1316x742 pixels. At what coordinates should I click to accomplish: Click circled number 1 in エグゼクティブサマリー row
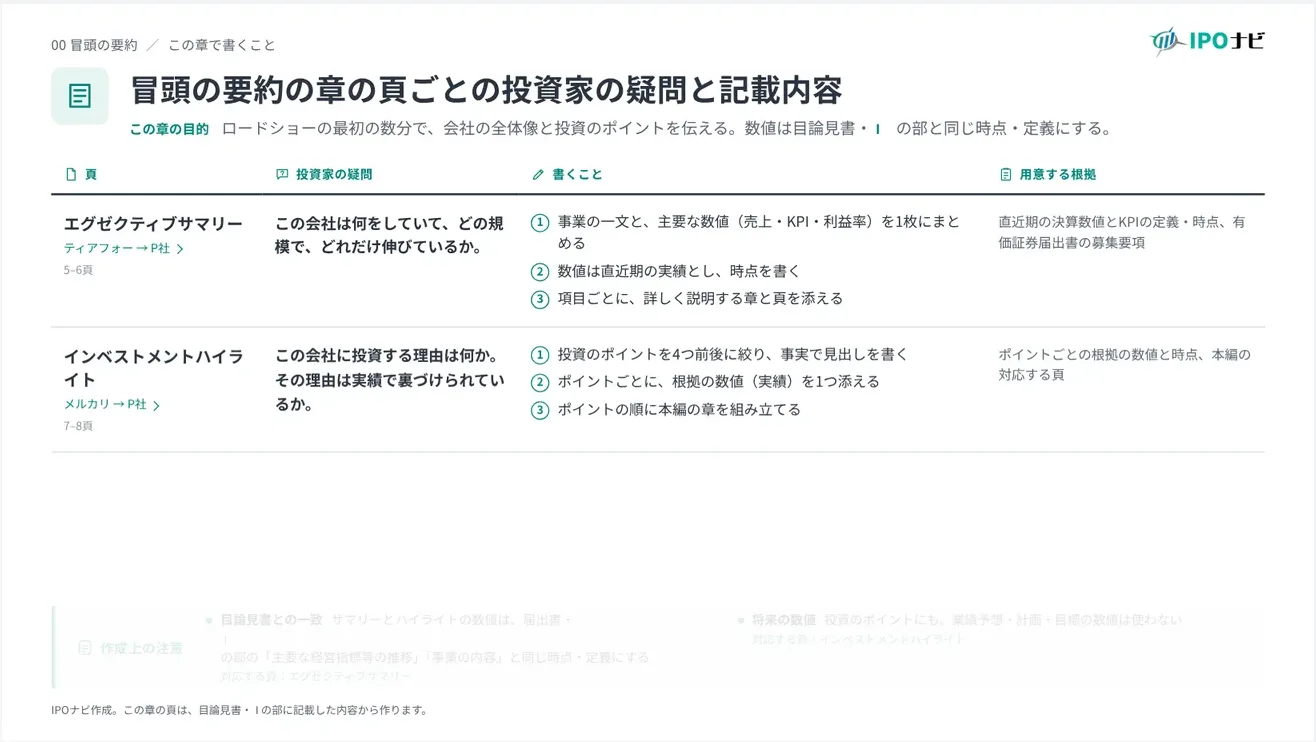540,223
